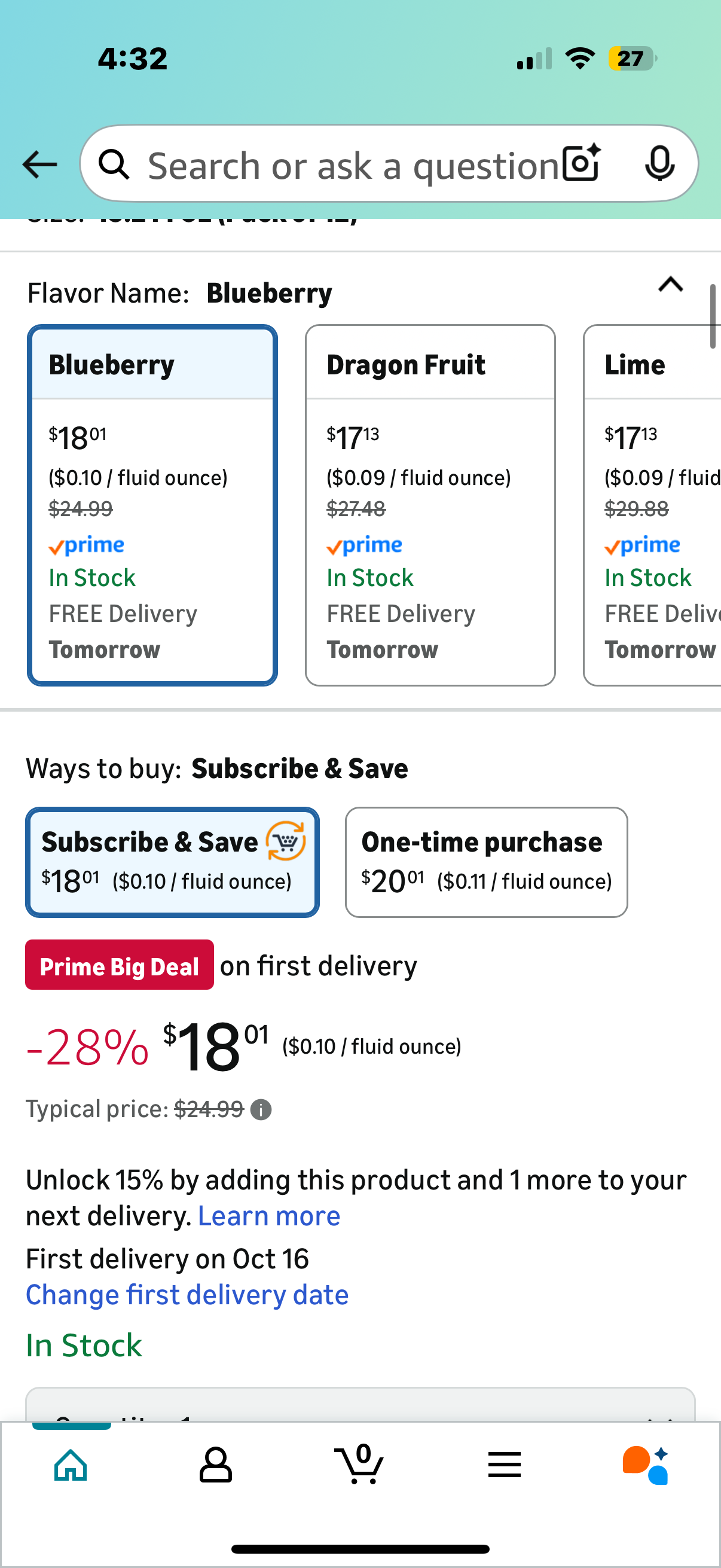Open the account profile icon
Viewport: 721px width, 1568px height.
pos(215,1465)
